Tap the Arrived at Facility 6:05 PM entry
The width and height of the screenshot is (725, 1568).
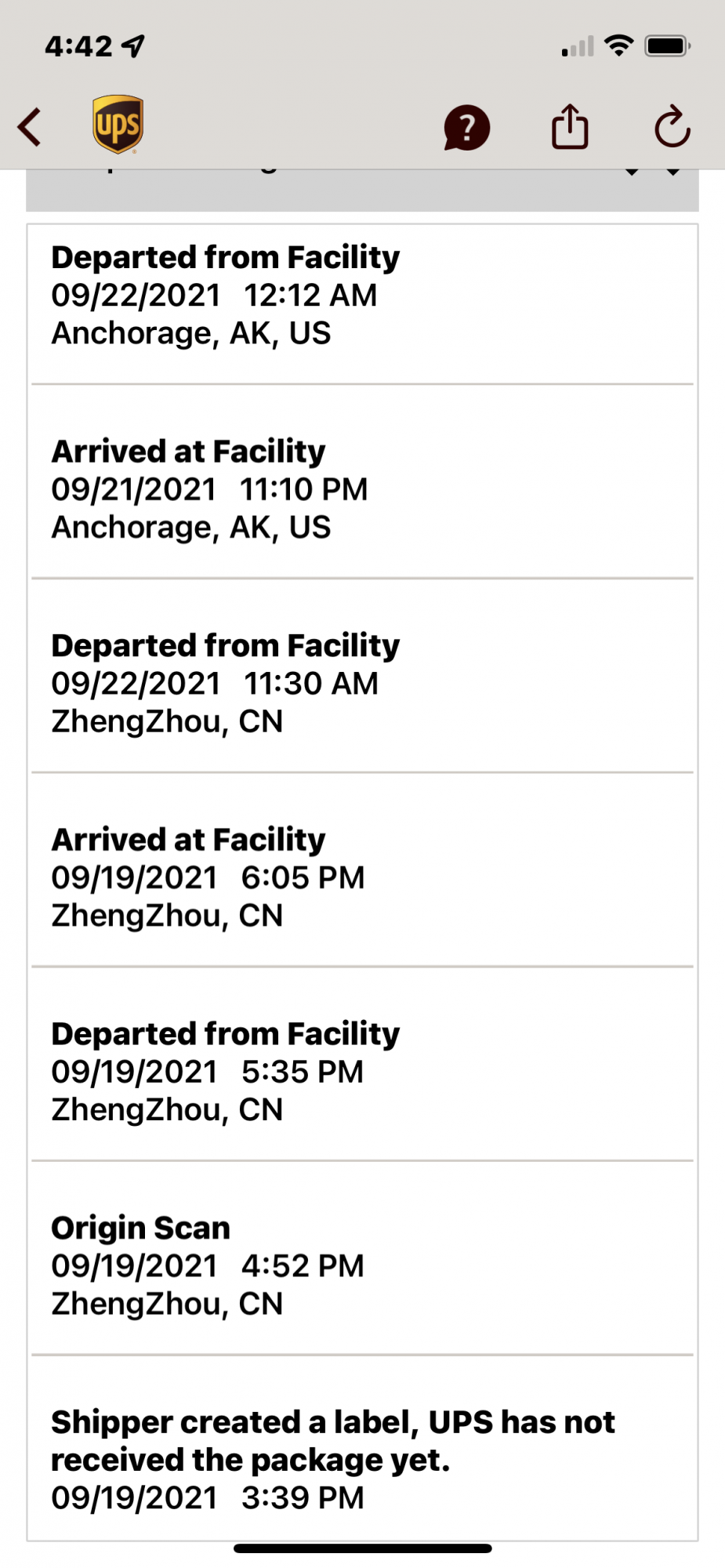click(362, 877)
